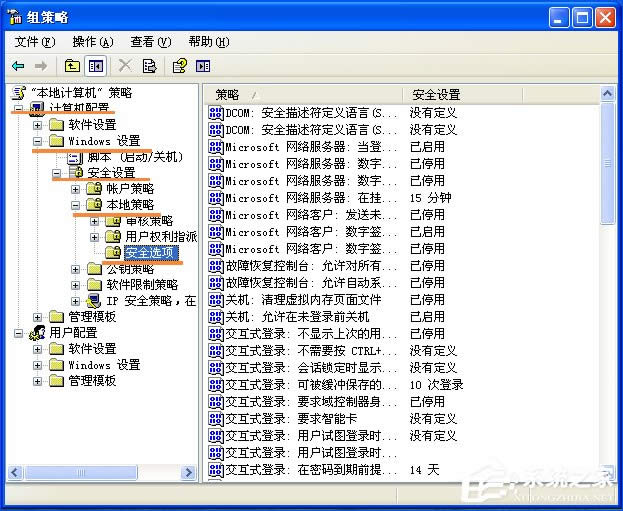Click the Back arrow in the toolbar
This screenshot has width=623, height=511.
tap(18, 66)
